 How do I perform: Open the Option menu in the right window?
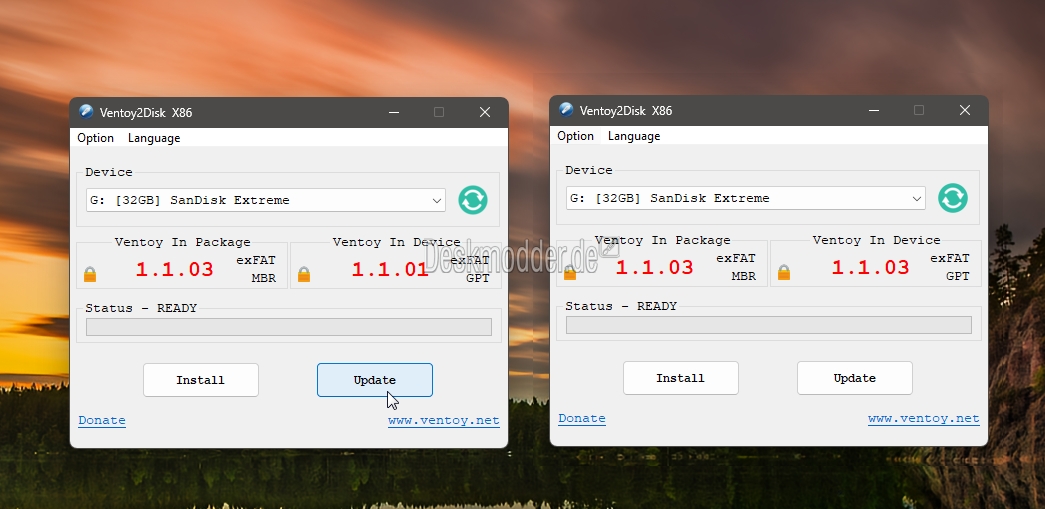coord(575,136)
